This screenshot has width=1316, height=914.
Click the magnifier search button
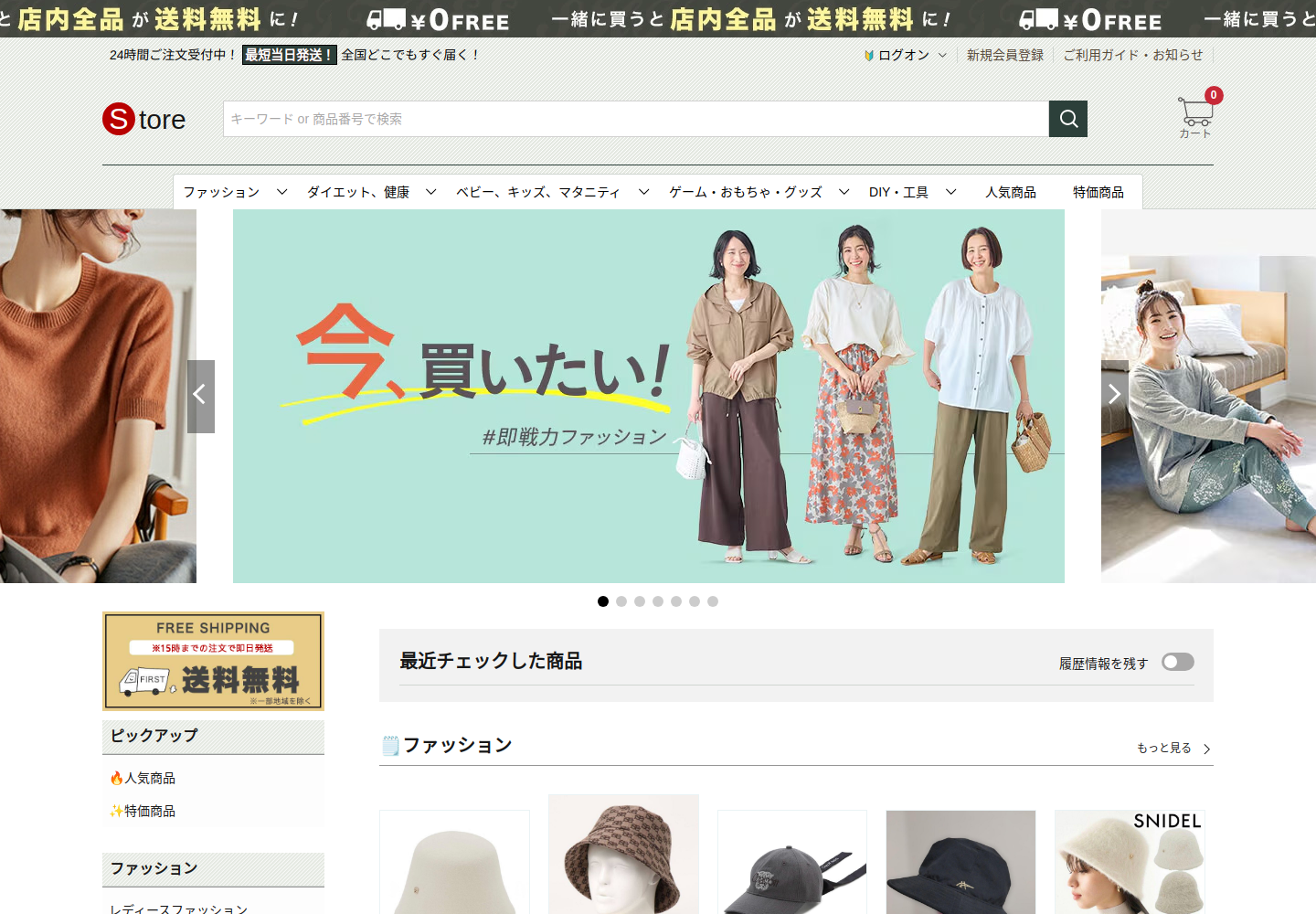(1068, 119)
